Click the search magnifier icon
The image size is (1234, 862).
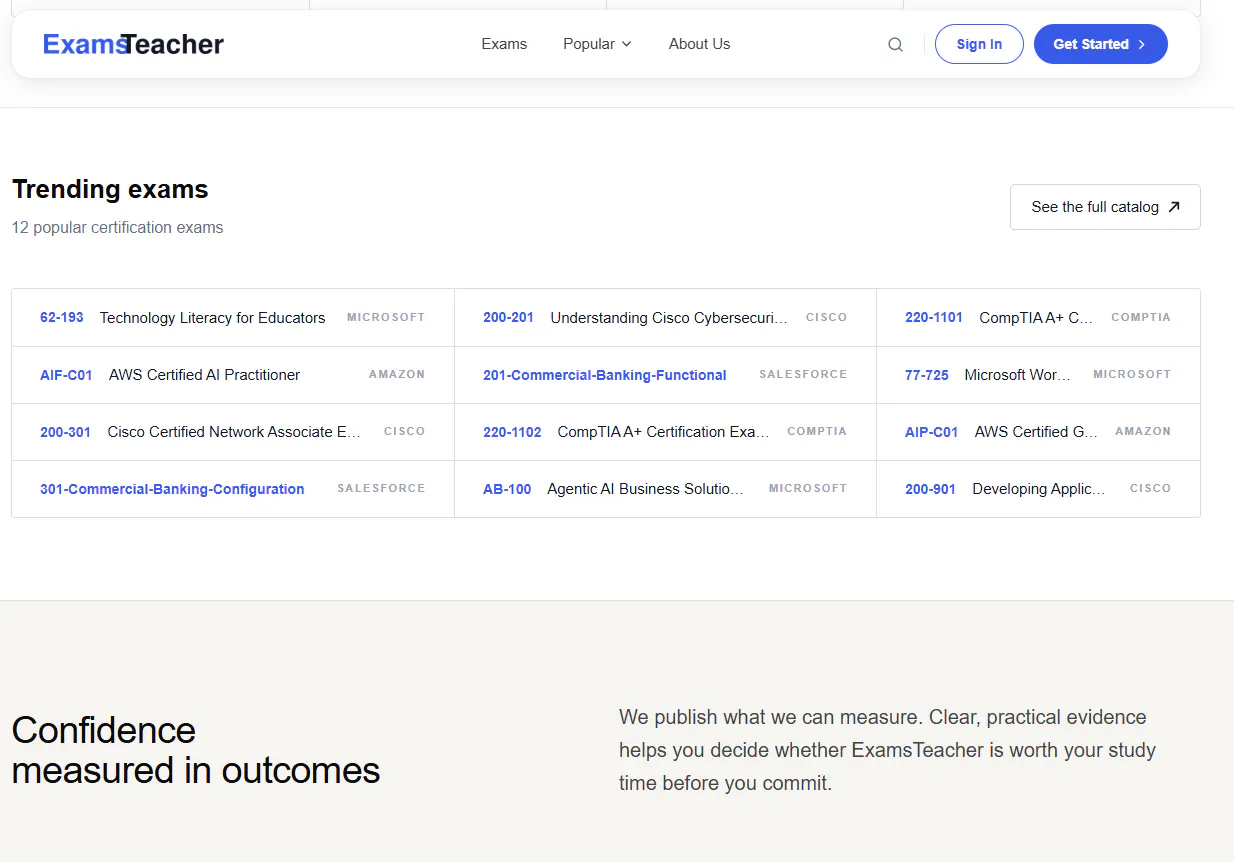(895, 44)
